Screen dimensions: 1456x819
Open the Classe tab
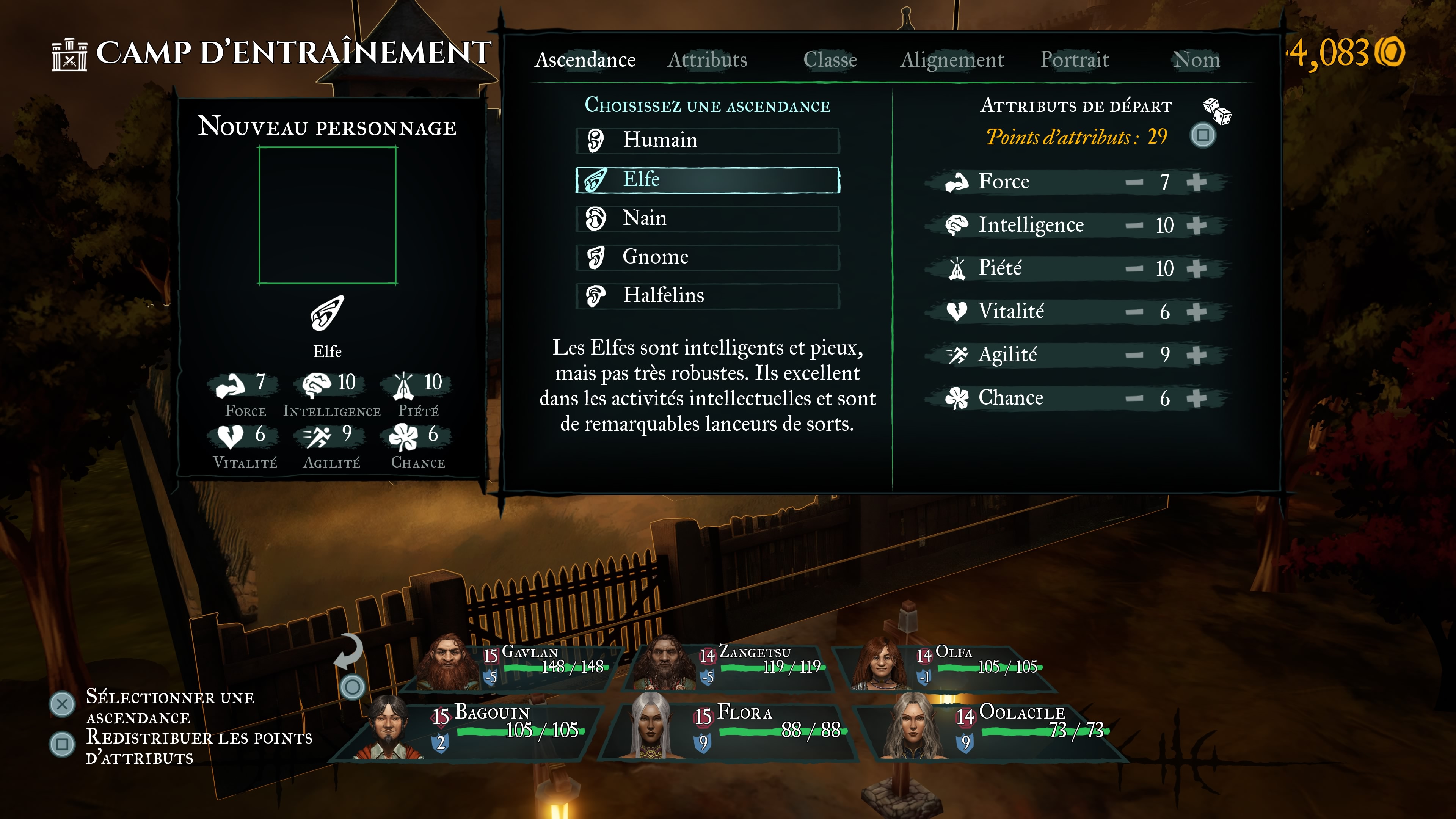(830, 60)
